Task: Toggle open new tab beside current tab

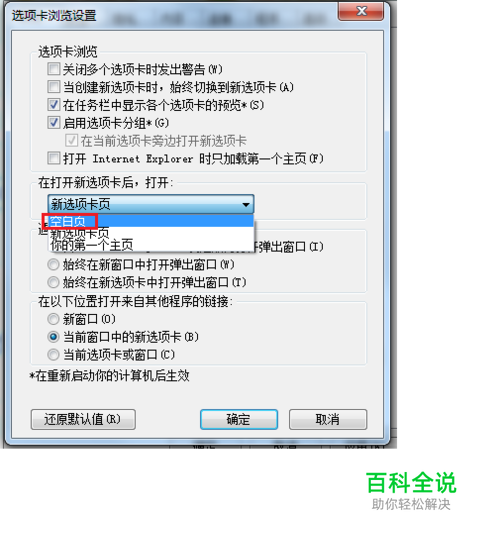Action: tap(72, 141)
